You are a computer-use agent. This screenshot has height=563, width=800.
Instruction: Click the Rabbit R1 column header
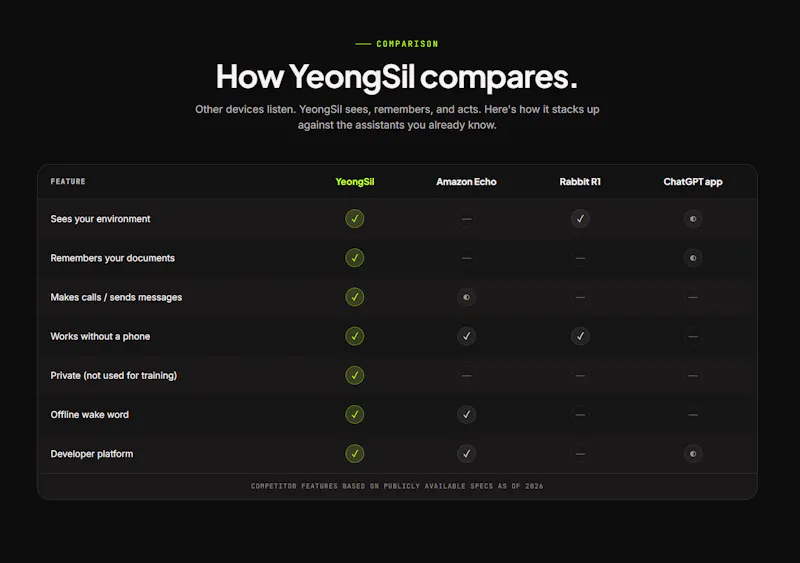(x=580, y=182)
